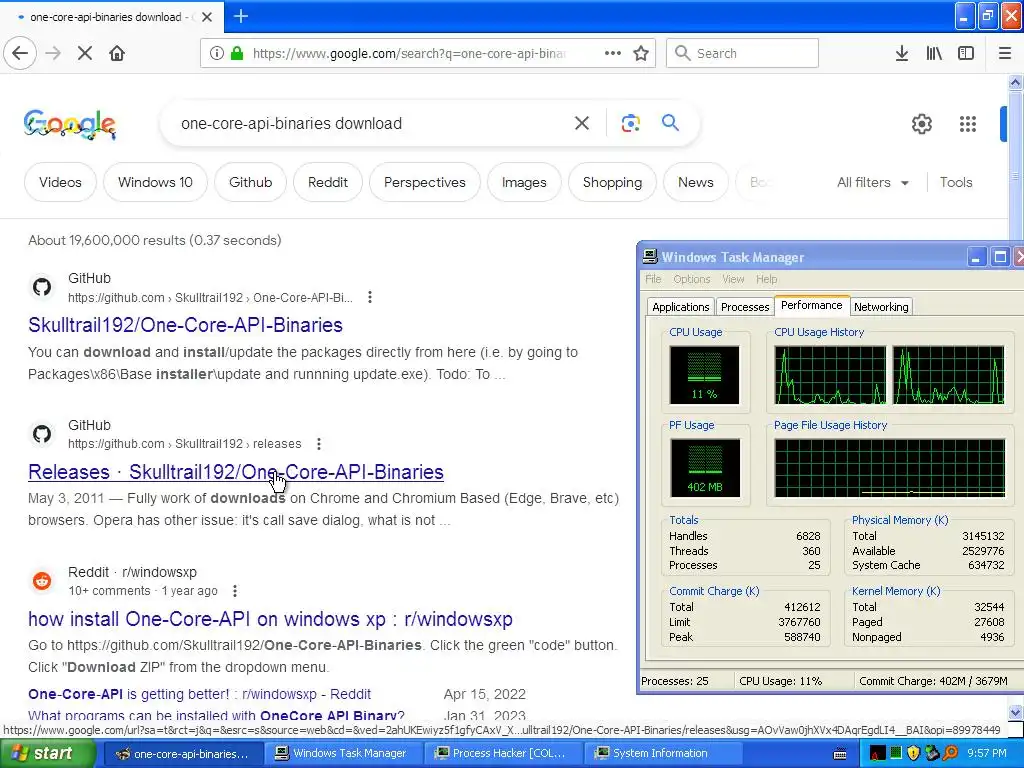Viewport: 1024px width, 768px height.
Task: Open a new tab with the plus button
Action: coord(240,16)
